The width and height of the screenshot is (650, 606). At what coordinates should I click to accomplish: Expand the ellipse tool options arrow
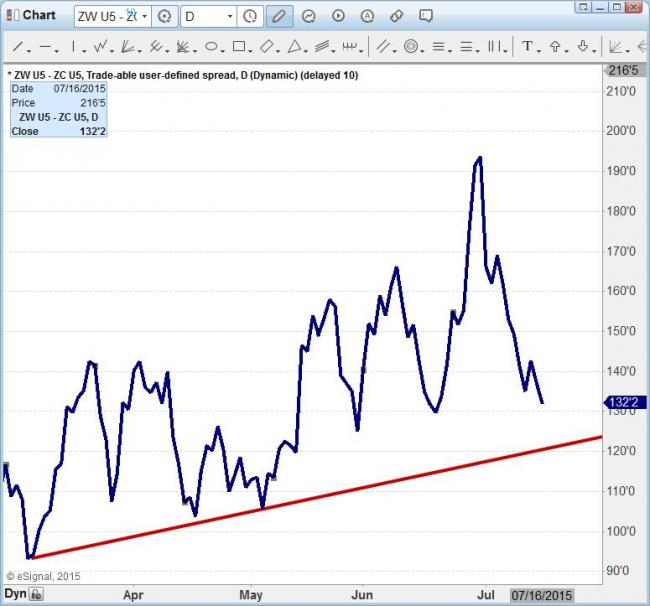point(223,51)
